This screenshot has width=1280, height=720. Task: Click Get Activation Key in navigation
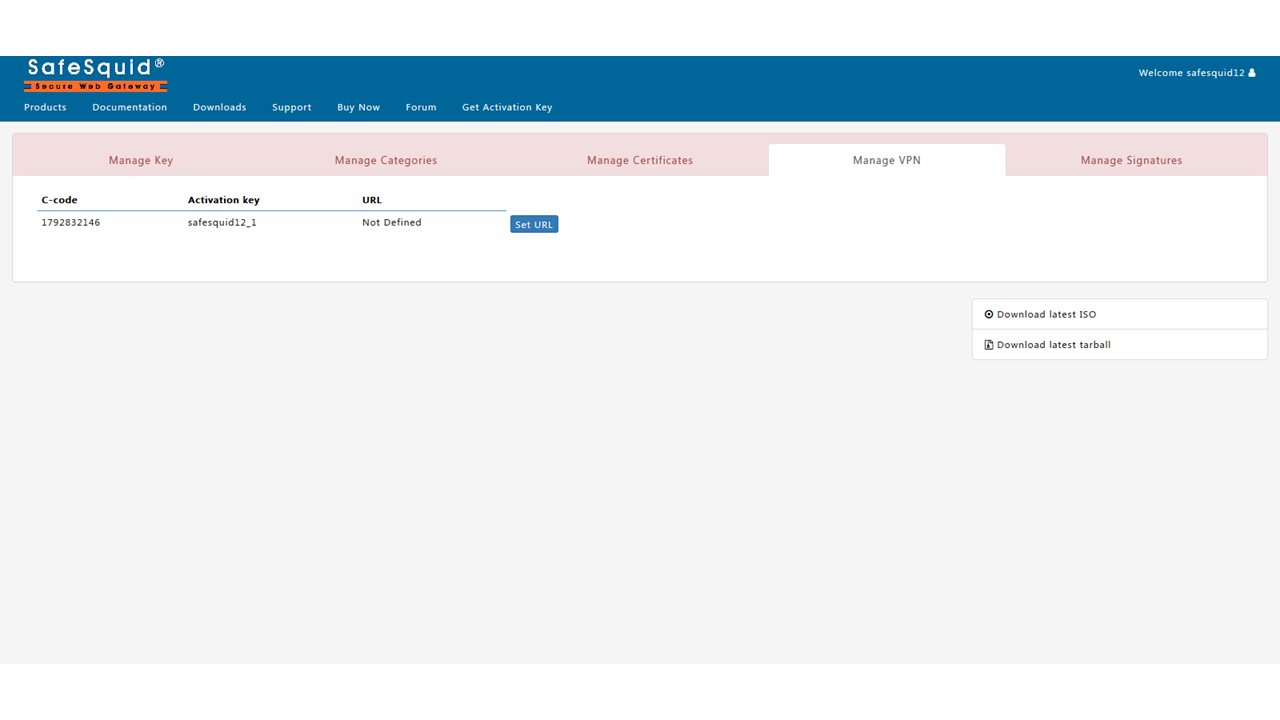(x=507, y=107)
